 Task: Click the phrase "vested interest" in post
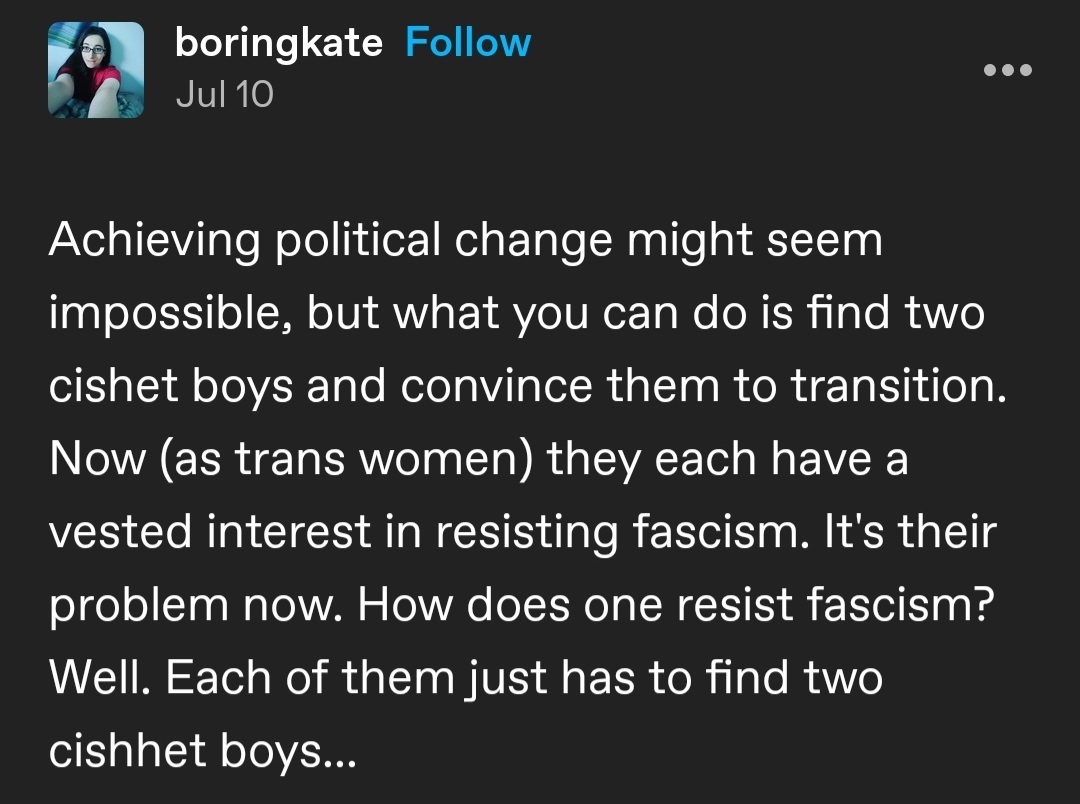211,532
